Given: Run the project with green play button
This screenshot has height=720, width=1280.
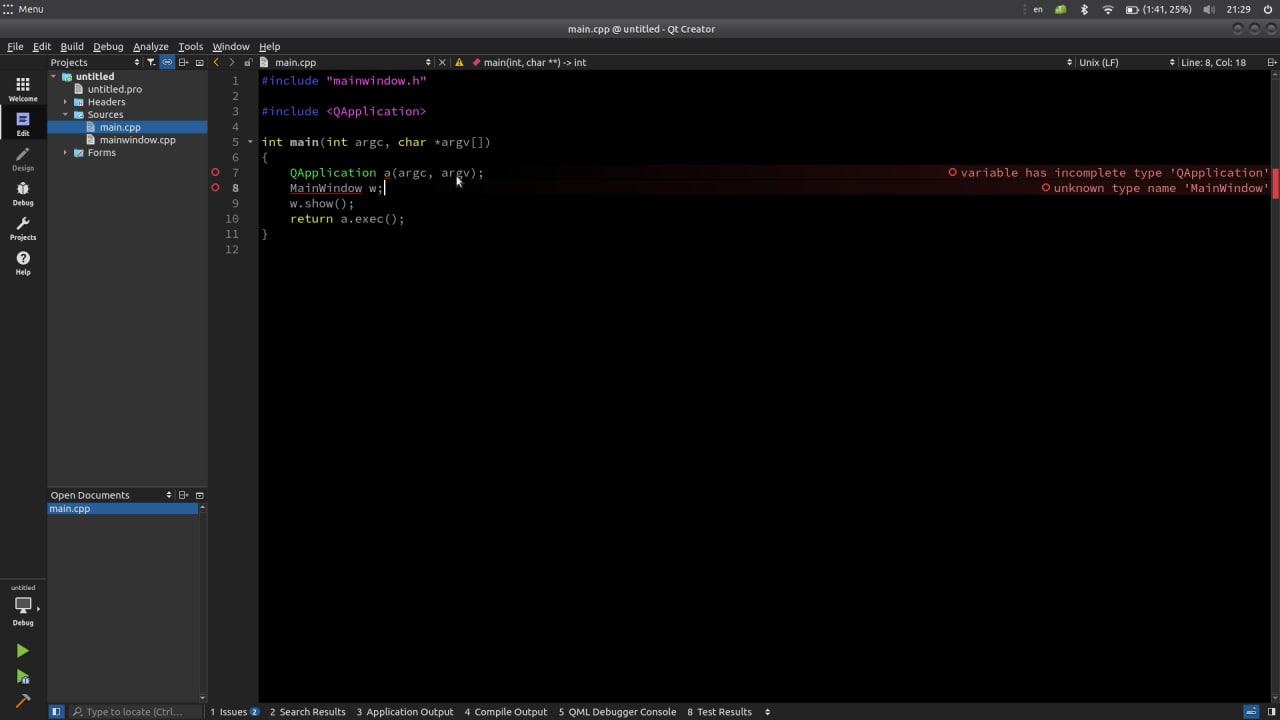Looking at the screenshot, I should [23, 651].
